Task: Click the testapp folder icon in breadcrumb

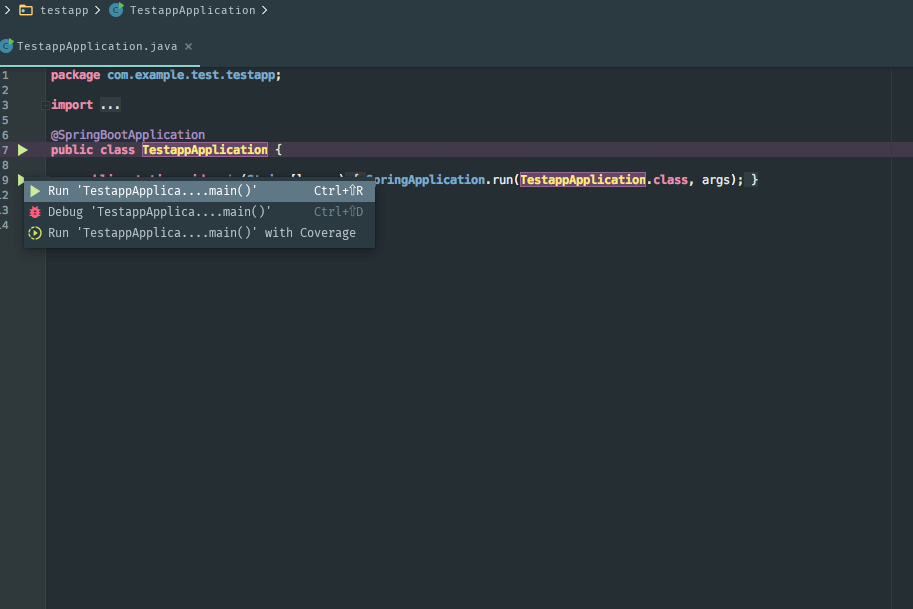Action: tap(26, 10)
